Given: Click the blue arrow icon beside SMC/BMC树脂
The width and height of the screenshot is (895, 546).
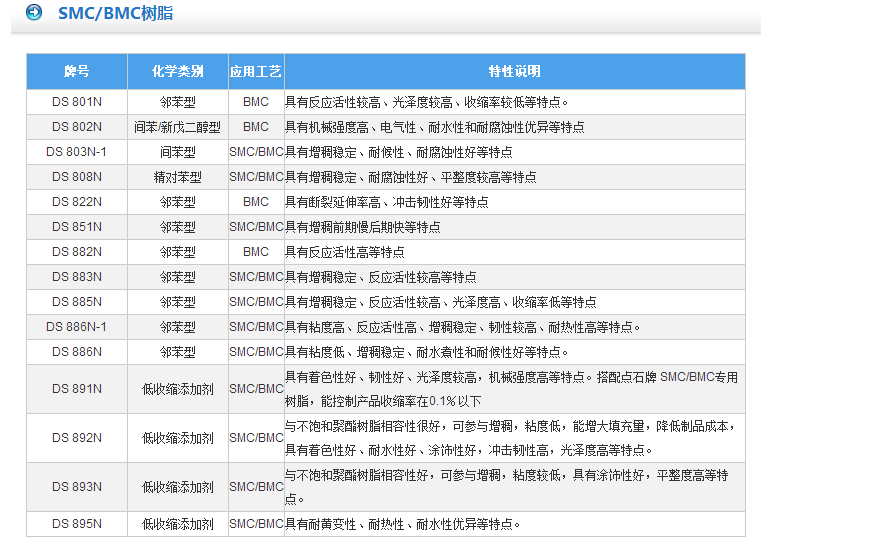Looking at the screenshot, I should [34, 13].
